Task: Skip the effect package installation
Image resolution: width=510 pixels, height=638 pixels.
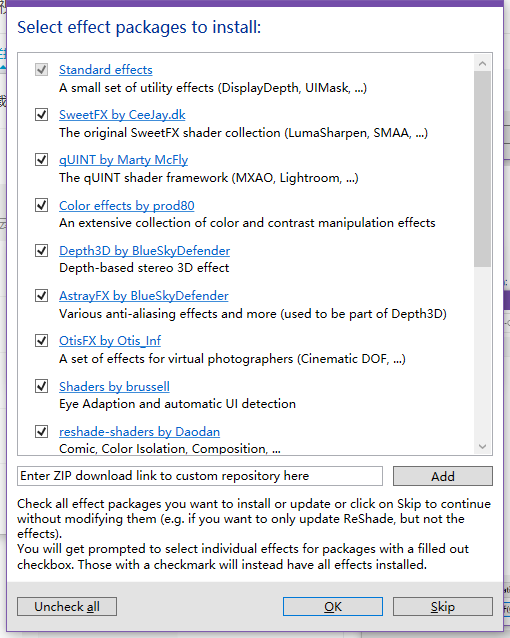Action: click(x=443, y=607)
